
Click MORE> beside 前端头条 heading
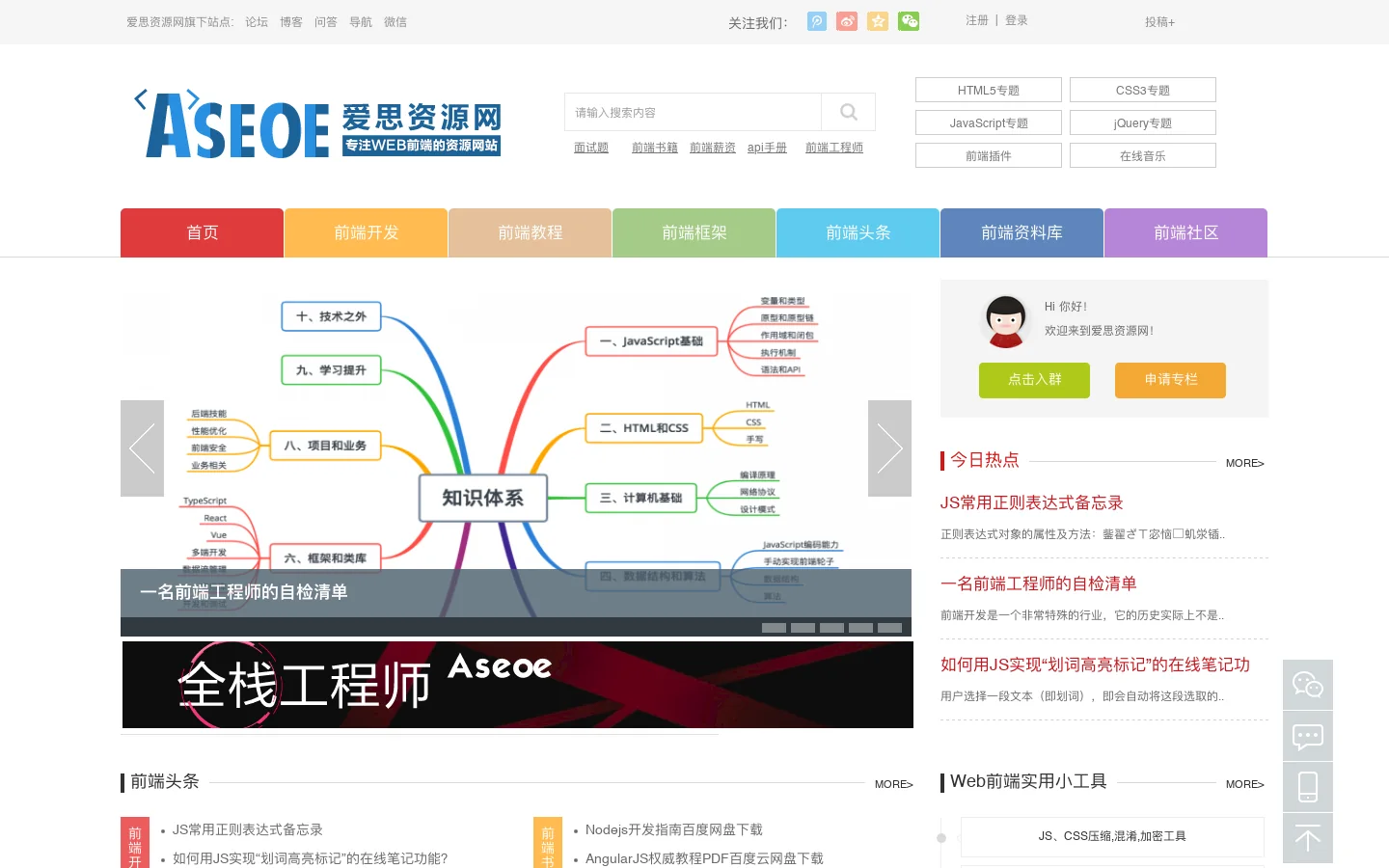click(894, 784)
